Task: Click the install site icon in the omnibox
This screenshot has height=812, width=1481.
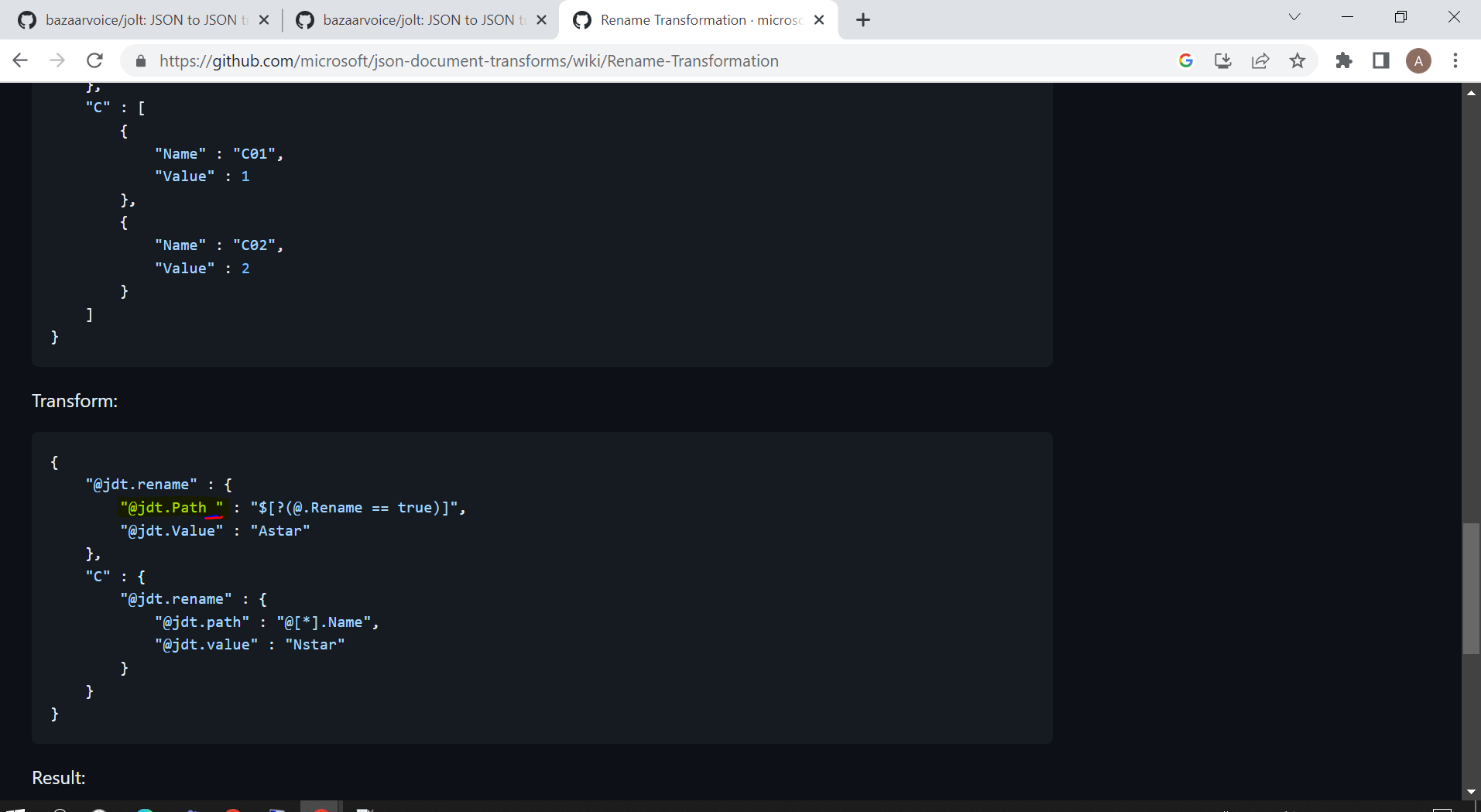Action: (1222, 60)
